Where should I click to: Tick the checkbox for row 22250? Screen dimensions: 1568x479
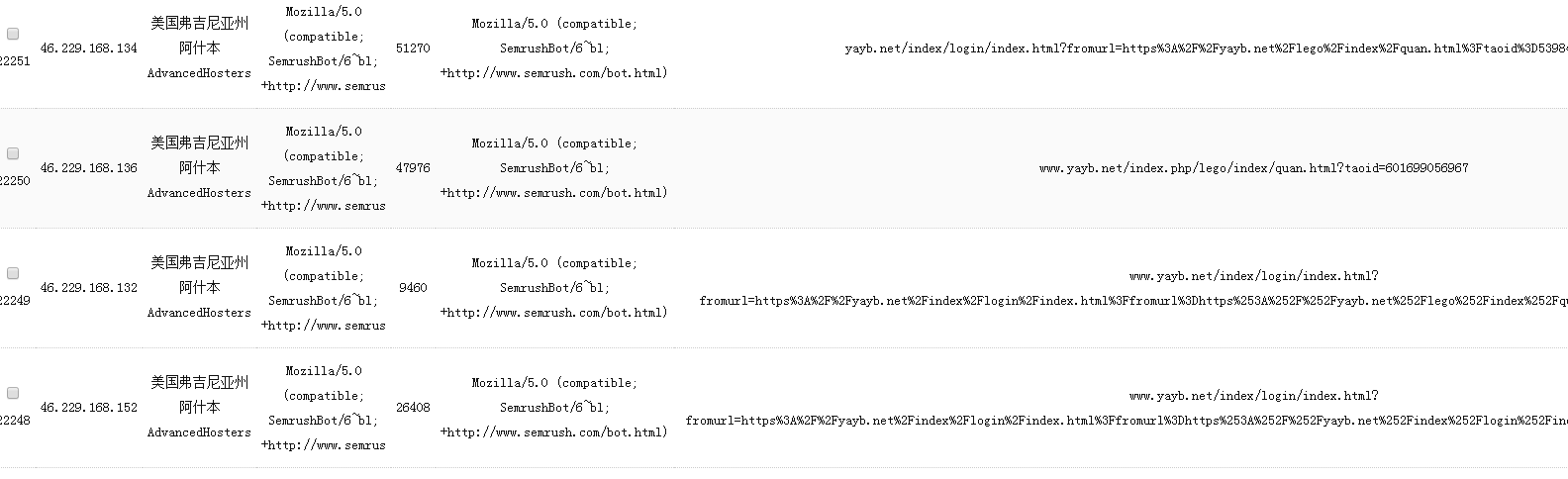pos(13,153)
